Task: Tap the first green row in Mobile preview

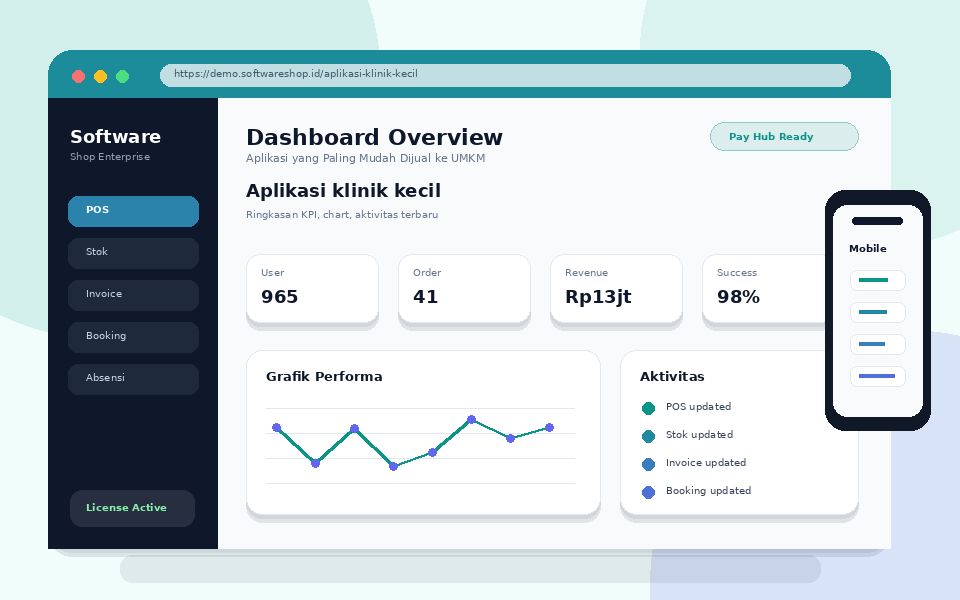Action: 877,280
